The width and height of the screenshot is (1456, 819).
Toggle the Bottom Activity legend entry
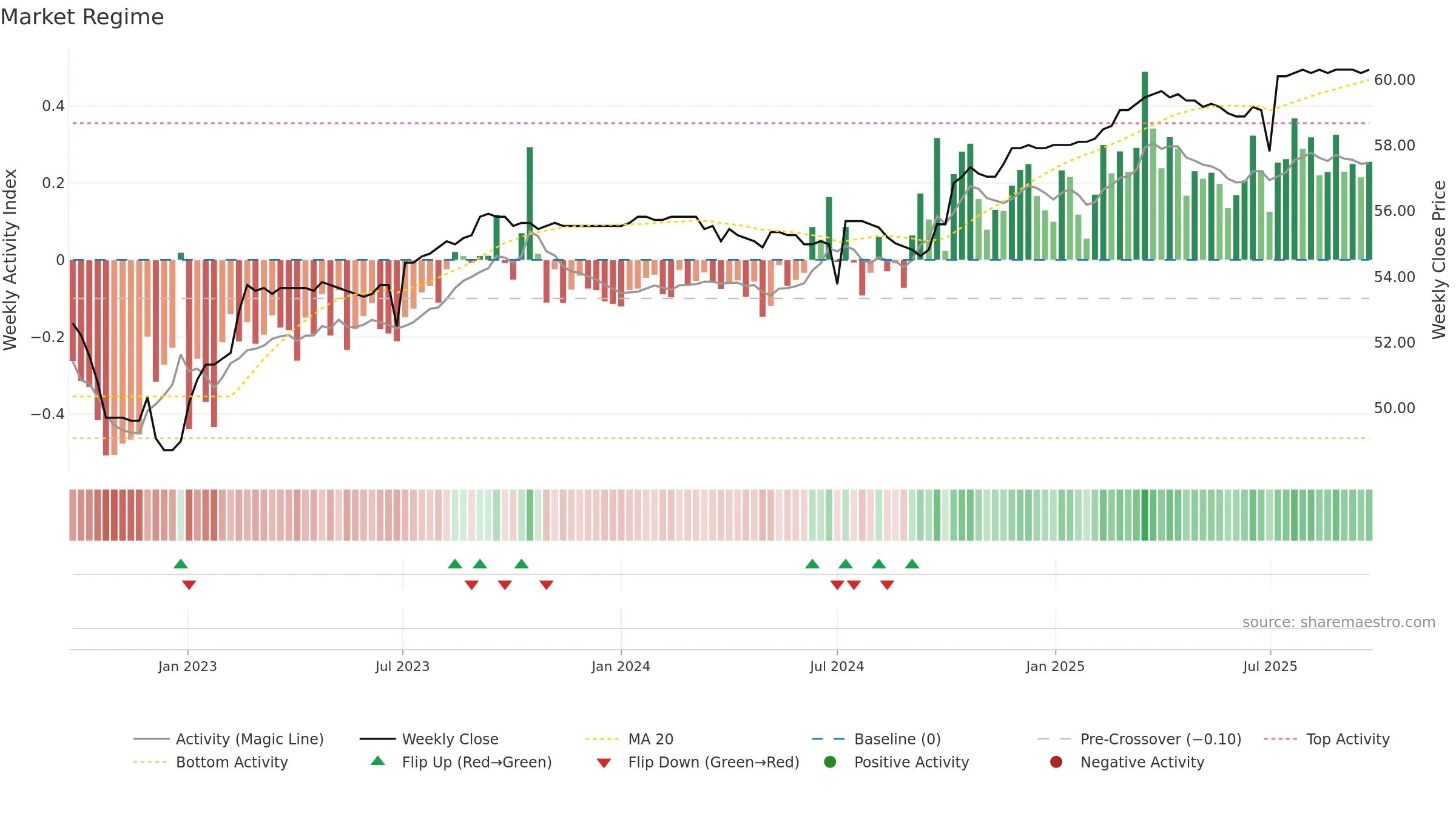click(x=211, y=762)
